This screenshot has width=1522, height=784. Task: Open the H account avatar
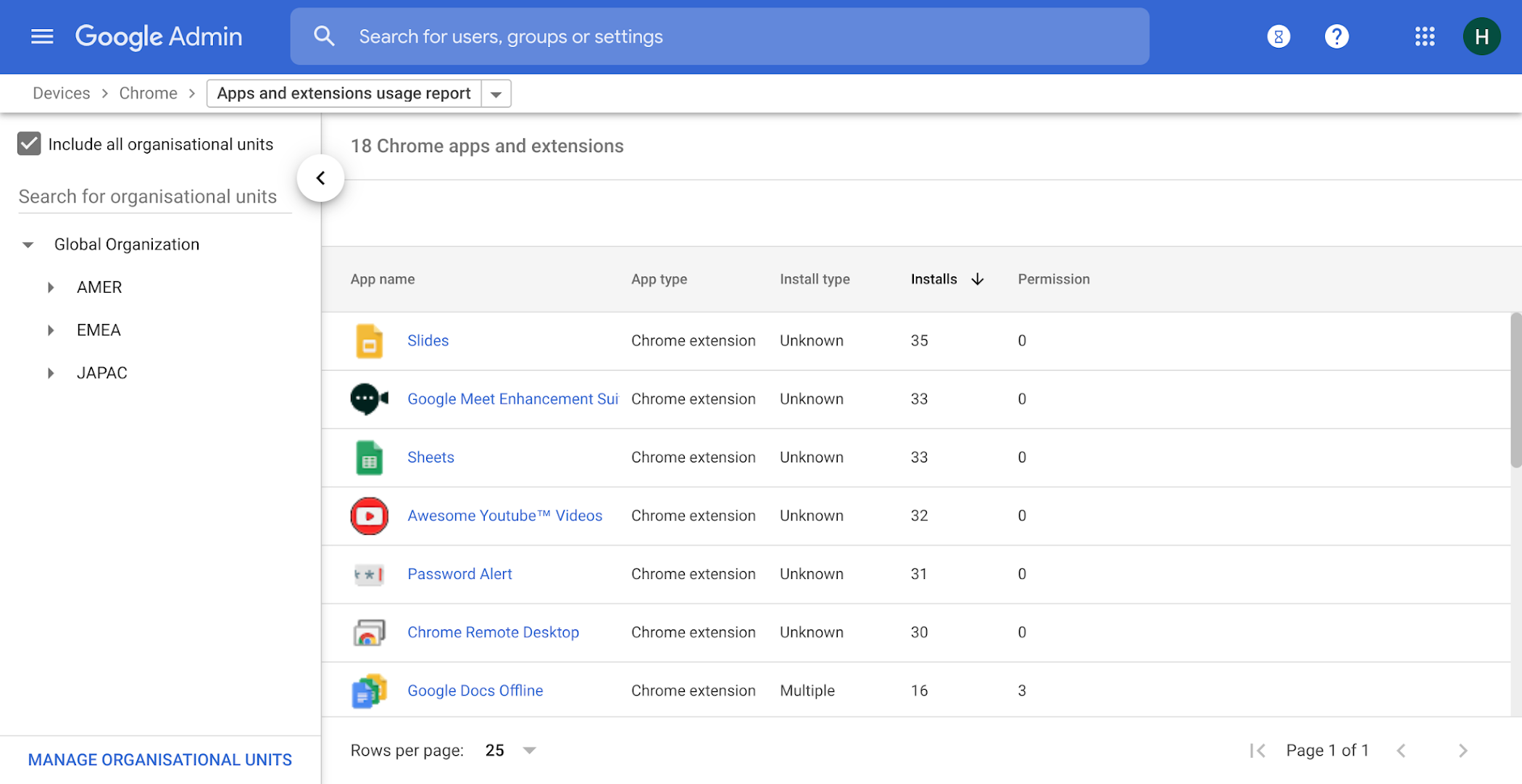1481,36
